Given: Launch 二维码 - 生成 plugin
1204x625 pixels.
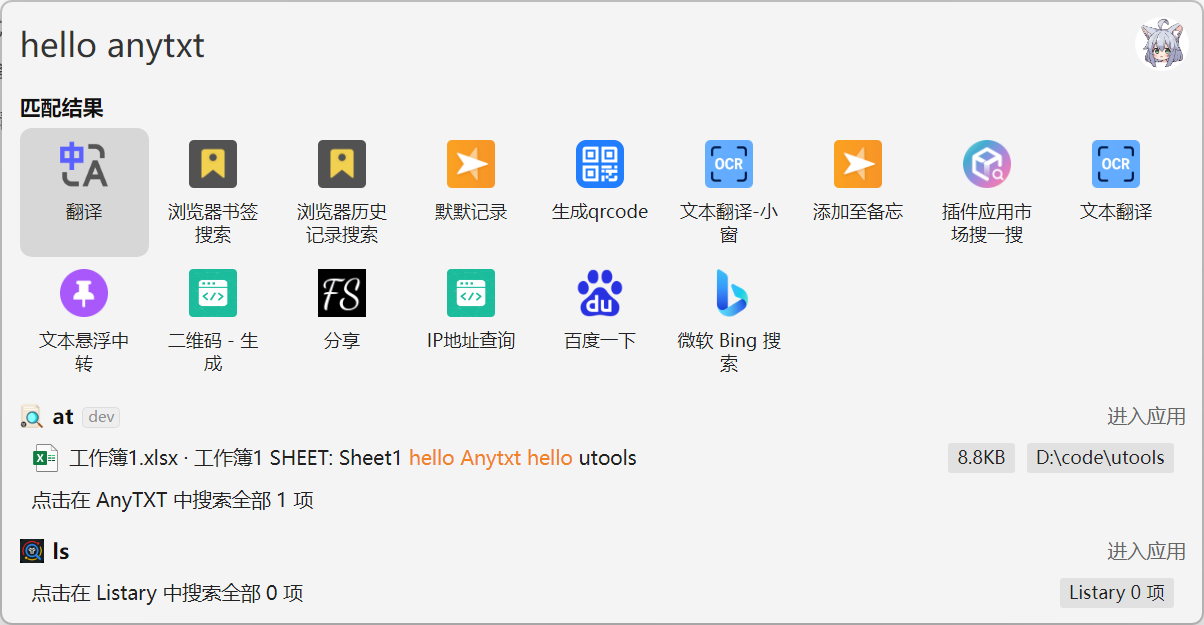Looking at the screenshot, I should coord(213,320).
